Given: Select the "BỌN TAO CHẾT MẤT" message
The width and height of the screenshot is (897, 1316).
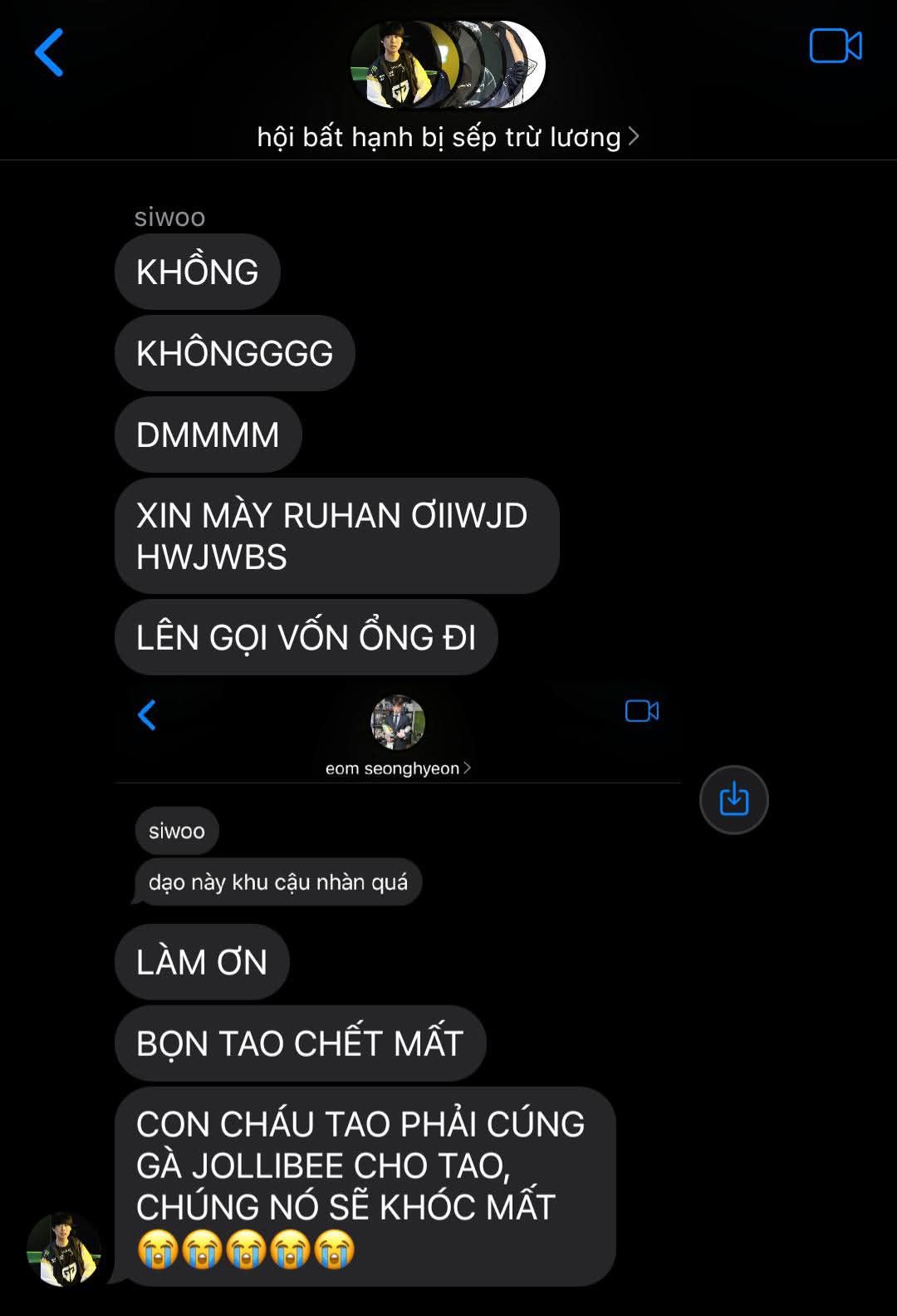Looking at the screenshot, I should click(x=301, y=1043).
